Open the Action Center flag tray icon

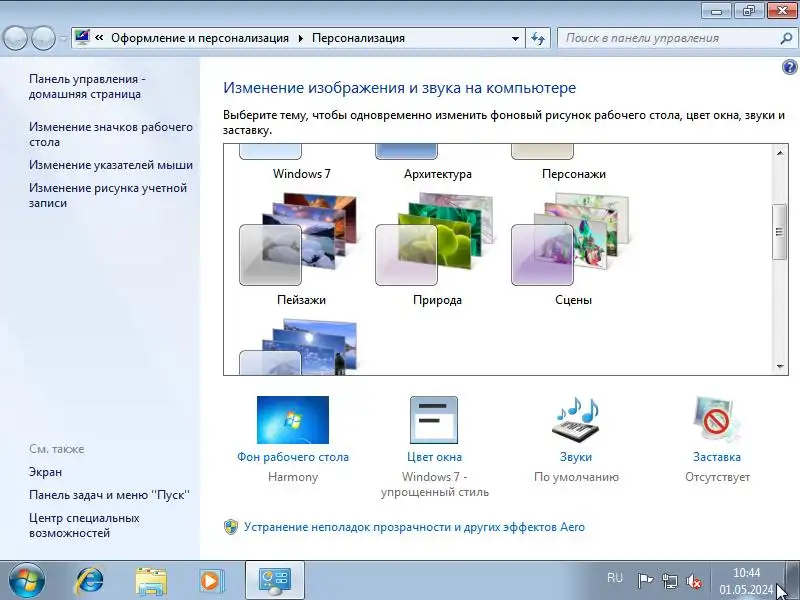click(x=645, y=580)
